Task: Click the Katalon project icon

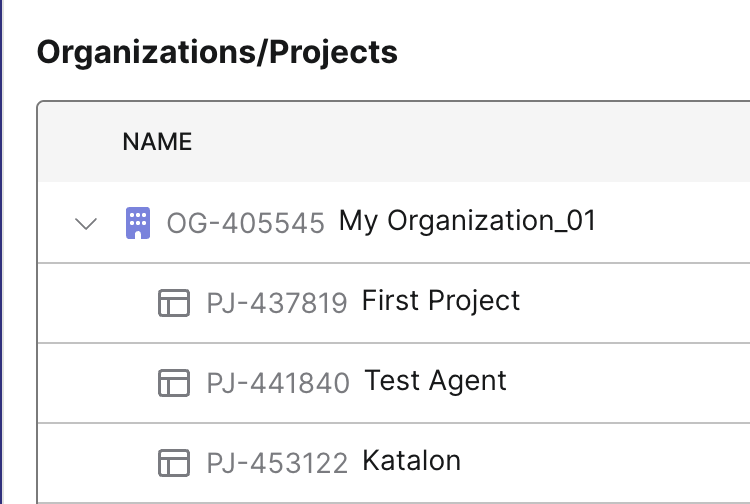Action: point(174,462)
